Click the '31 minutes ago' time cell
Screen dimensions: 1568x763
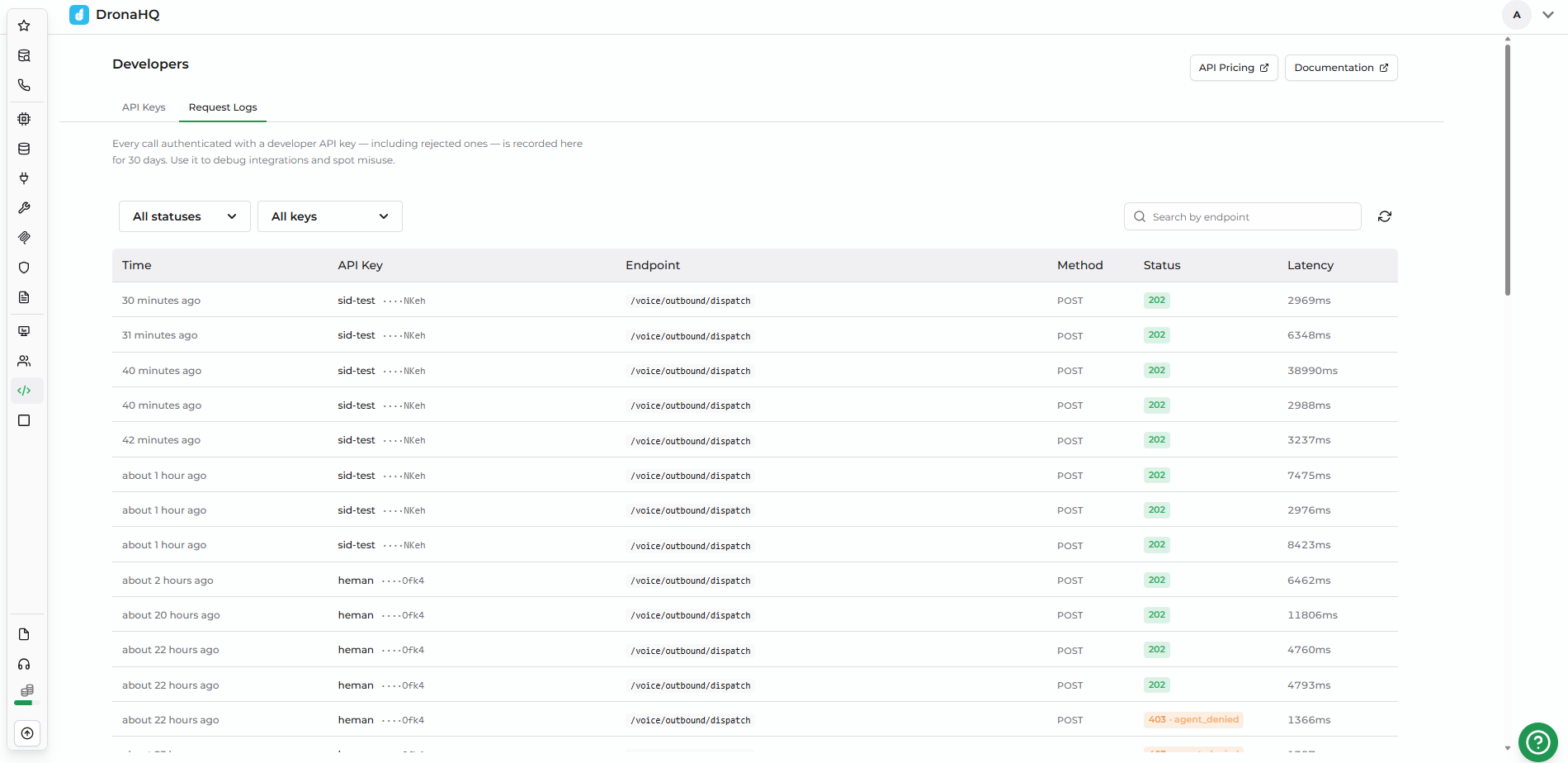(x=160, y=335)
